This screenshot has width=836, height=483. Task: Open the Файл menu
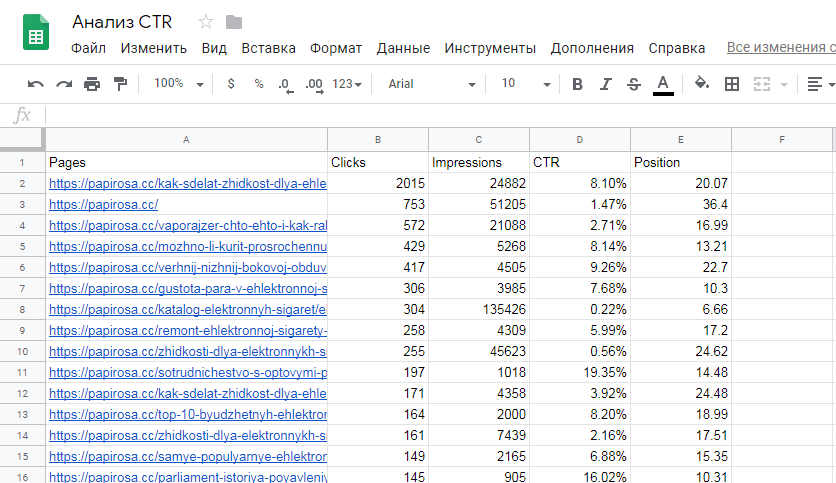[88, 48]
